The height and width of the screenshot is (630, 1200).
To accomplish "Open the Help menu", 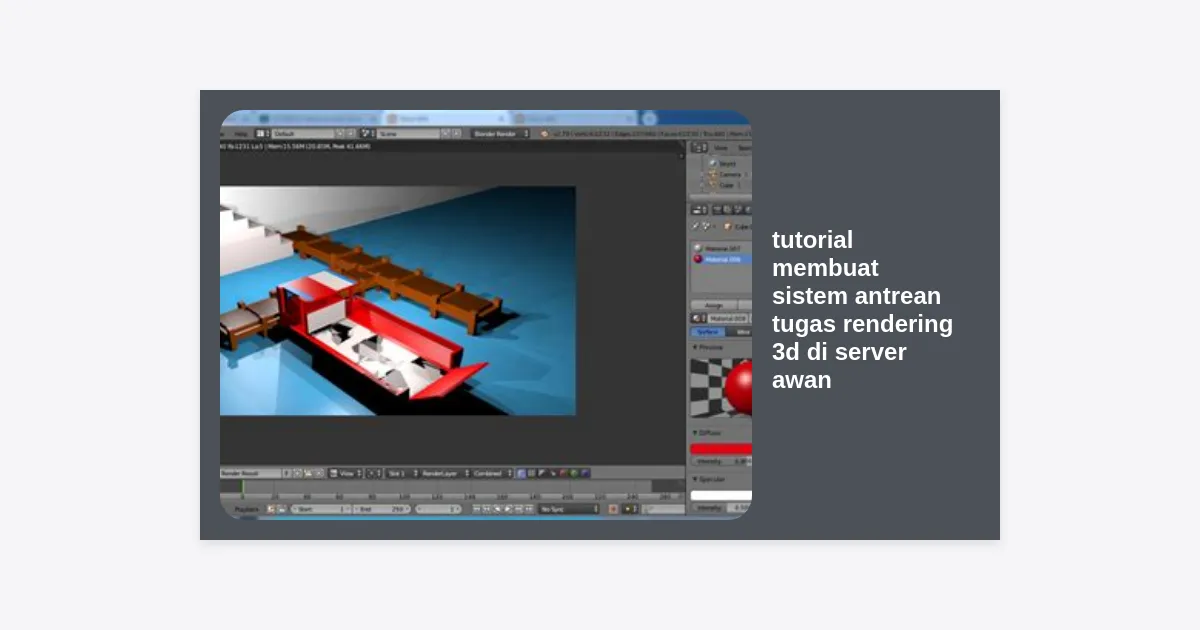I will [x=240, y=133].
